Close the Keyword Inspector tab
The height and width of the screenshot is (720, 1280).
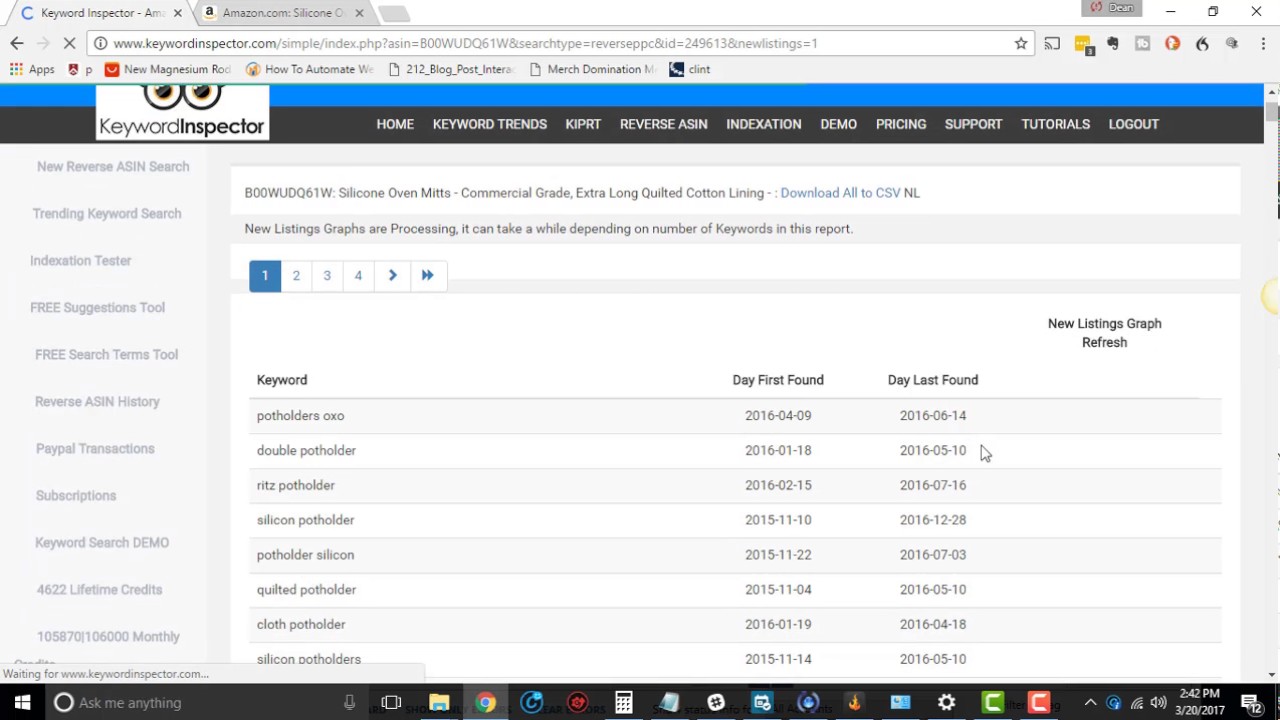pyautogui.click(x=178, y=13)
